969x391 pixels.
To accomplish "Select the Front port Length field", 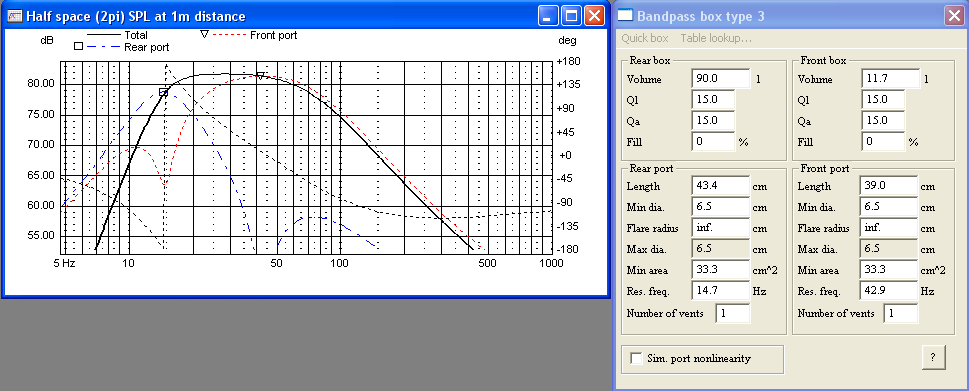I will [889, 186].
